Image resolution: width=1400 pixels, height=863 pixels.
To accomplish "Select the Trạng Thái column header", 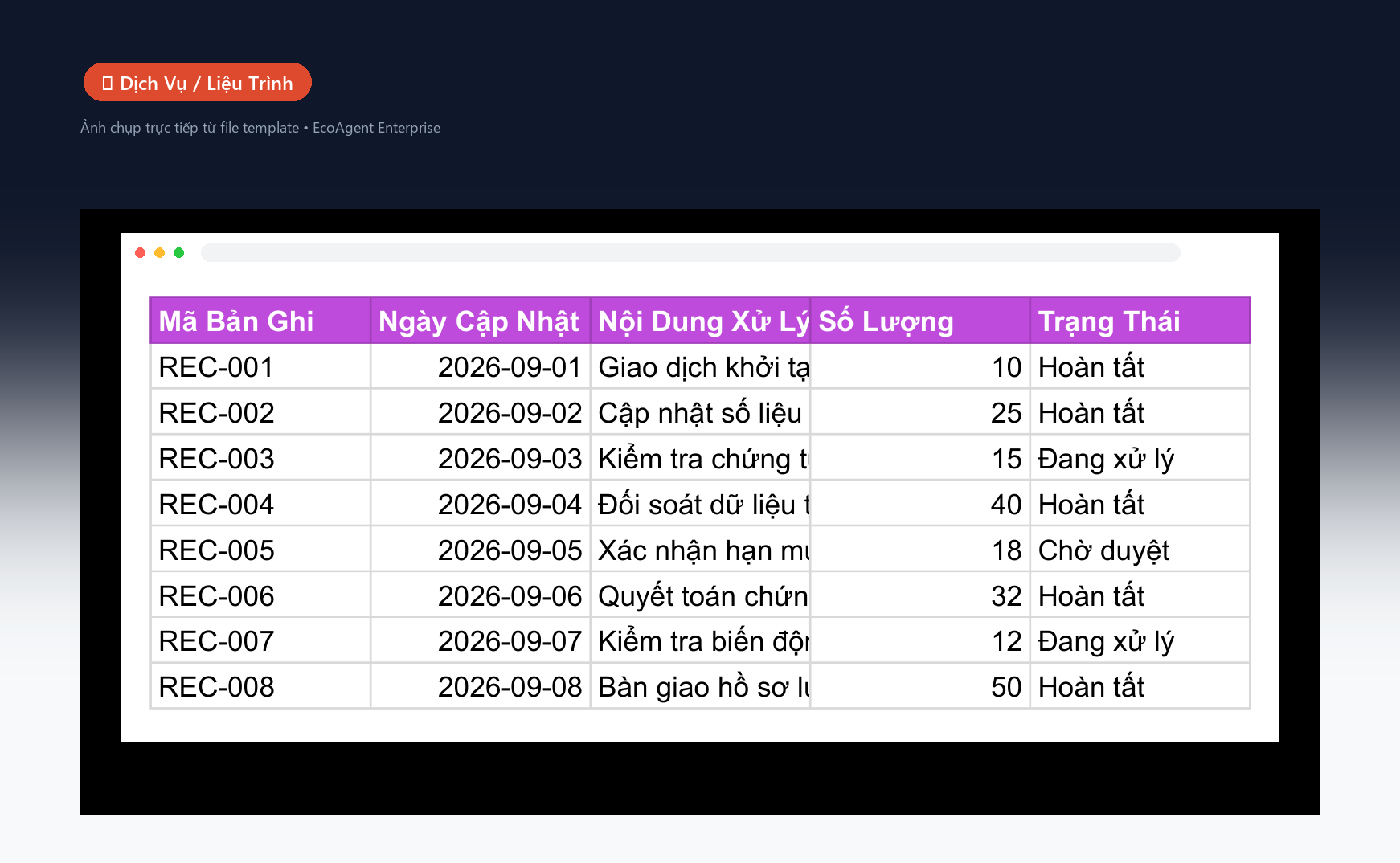I will [1140, 321].
